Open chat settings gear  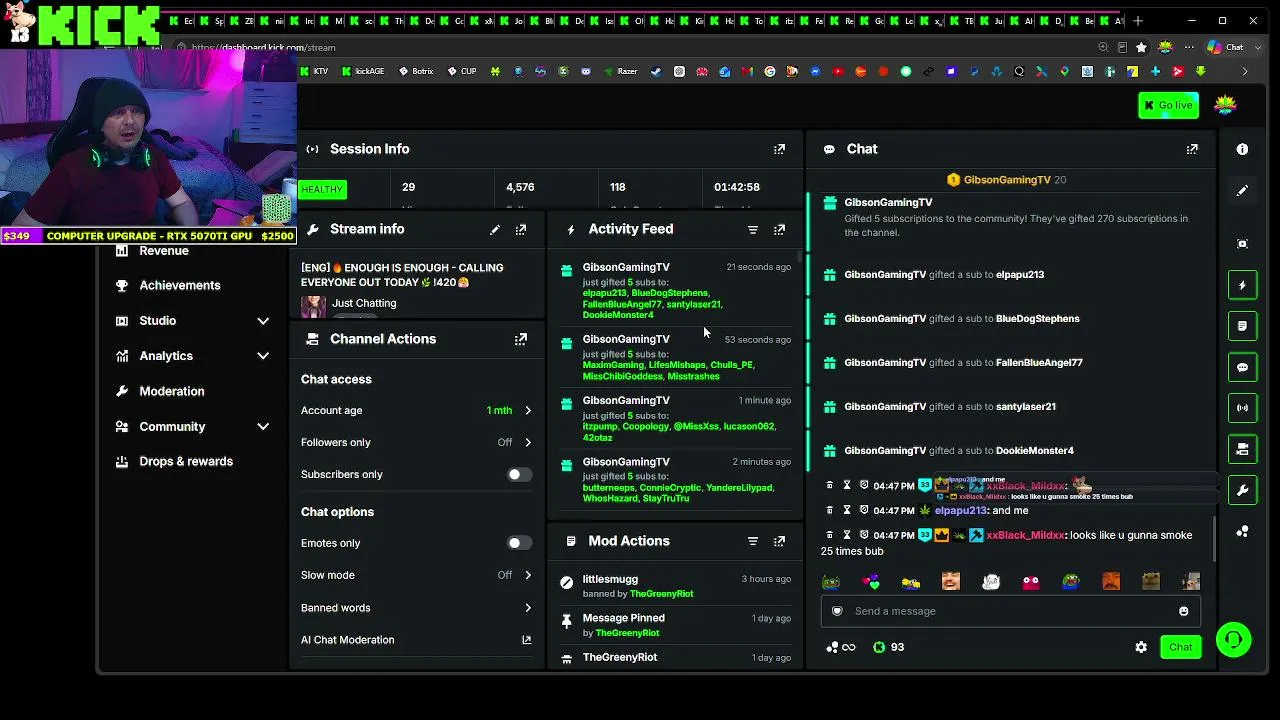point(1141,647)
